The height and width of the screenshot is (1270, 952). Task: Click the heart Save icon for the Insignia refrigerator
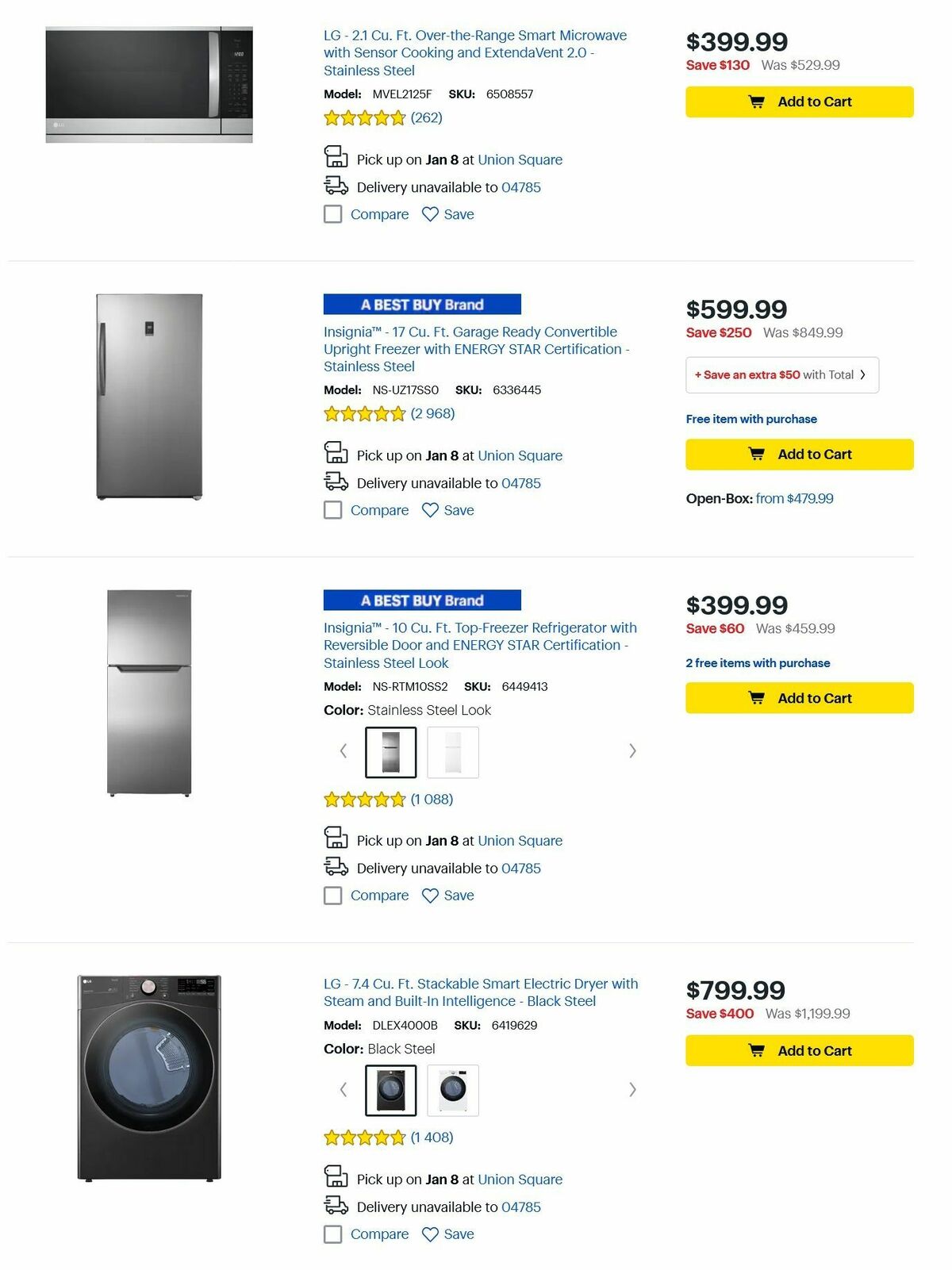429,896
